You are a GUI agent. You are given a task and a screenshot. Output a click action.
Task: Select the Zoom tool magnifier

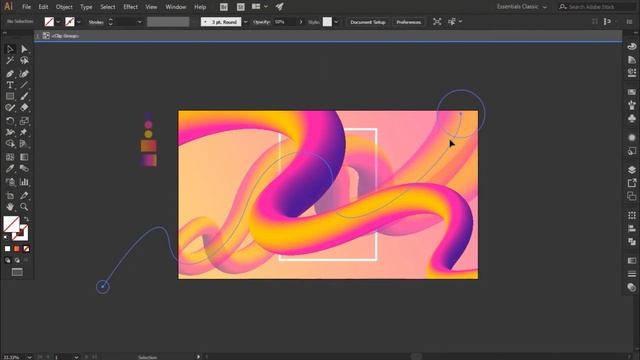24,207
